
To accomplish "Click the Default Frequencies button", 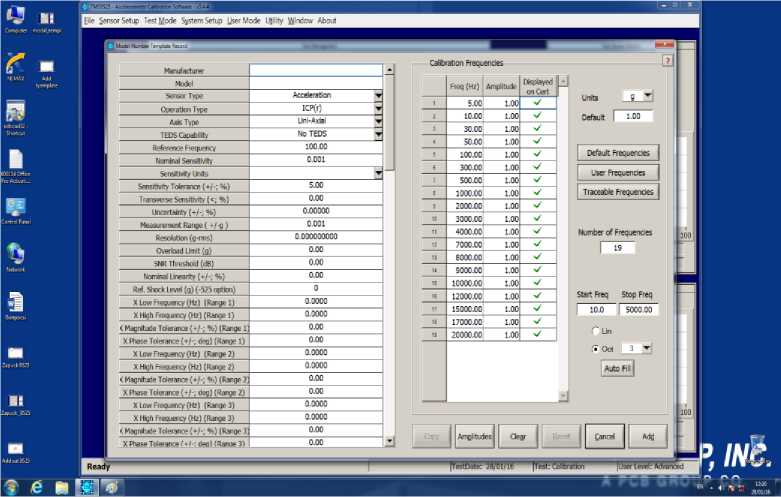I will (618, 153).
